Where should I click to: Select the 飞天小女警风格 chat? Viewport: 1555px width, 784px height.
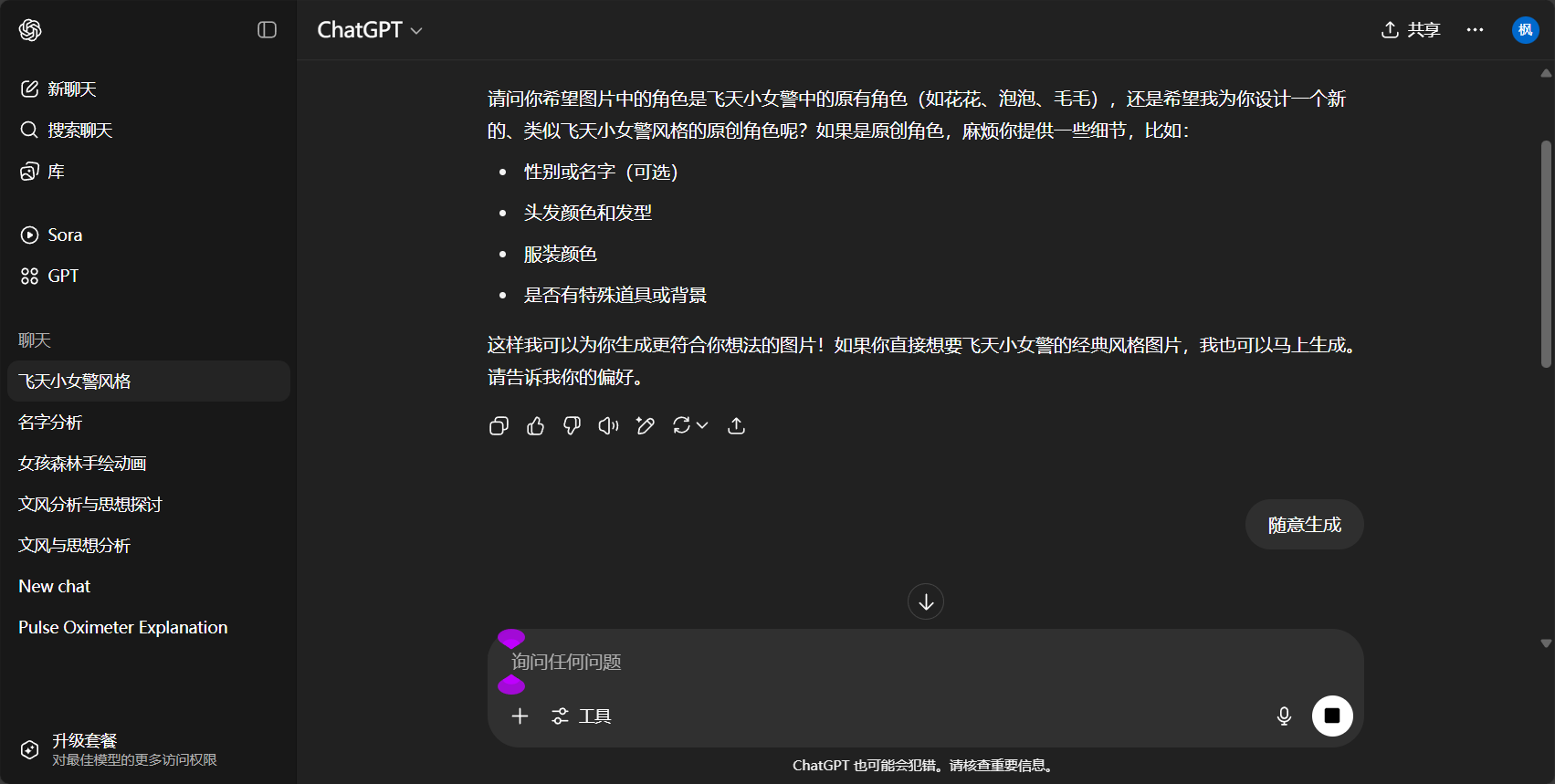(149, 381)
